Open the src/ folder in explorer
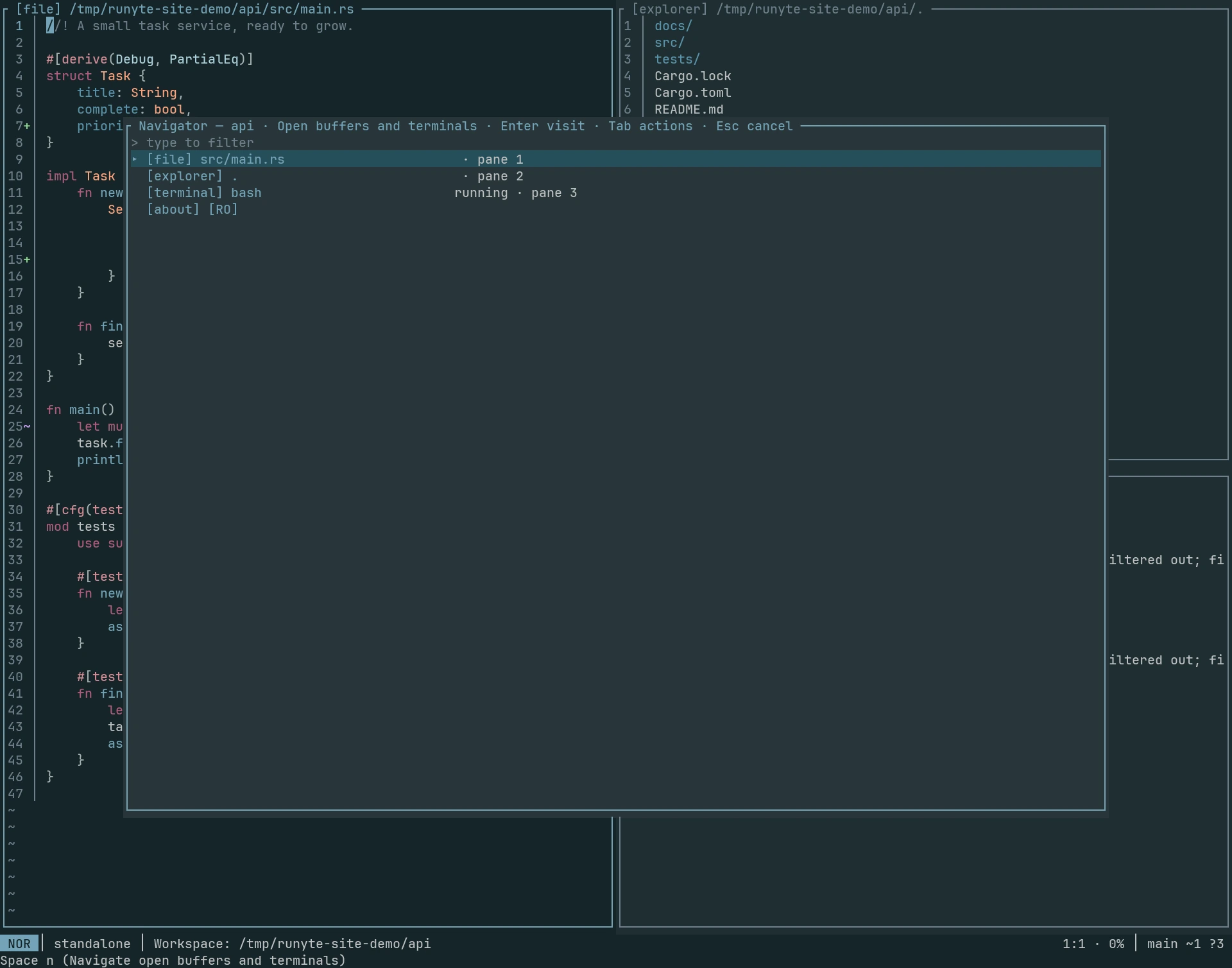Screen dimensions: 1232x968 click(669, 42)
